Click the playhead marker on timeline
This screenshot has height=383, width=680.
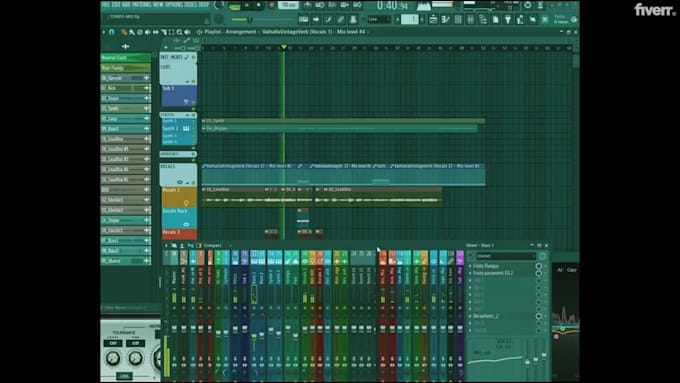[284, 47]
